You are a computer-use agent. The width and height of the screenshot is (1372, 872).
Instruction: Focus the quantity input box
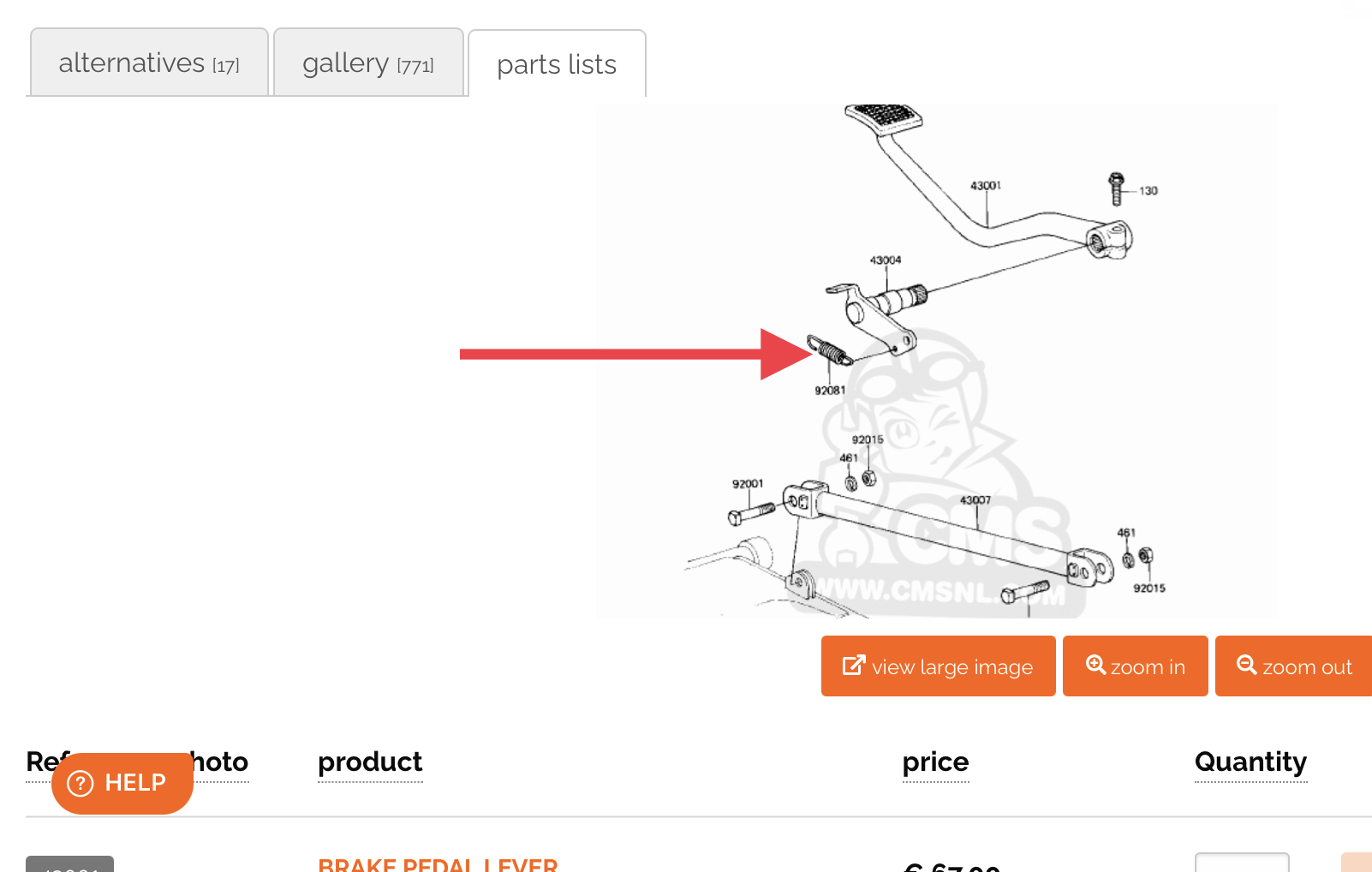pyautogui.click(x=1241, y=863)
